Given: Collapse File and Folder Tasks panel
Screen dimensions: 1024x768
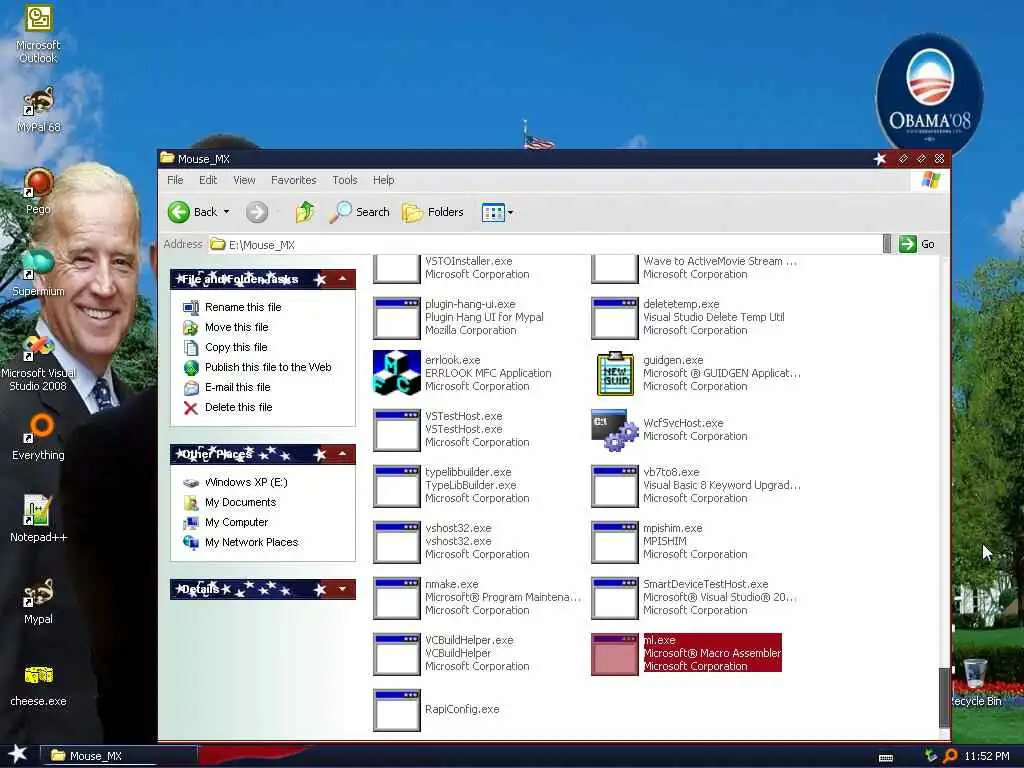Looking at the screenshot, I should tap(342, 279).
